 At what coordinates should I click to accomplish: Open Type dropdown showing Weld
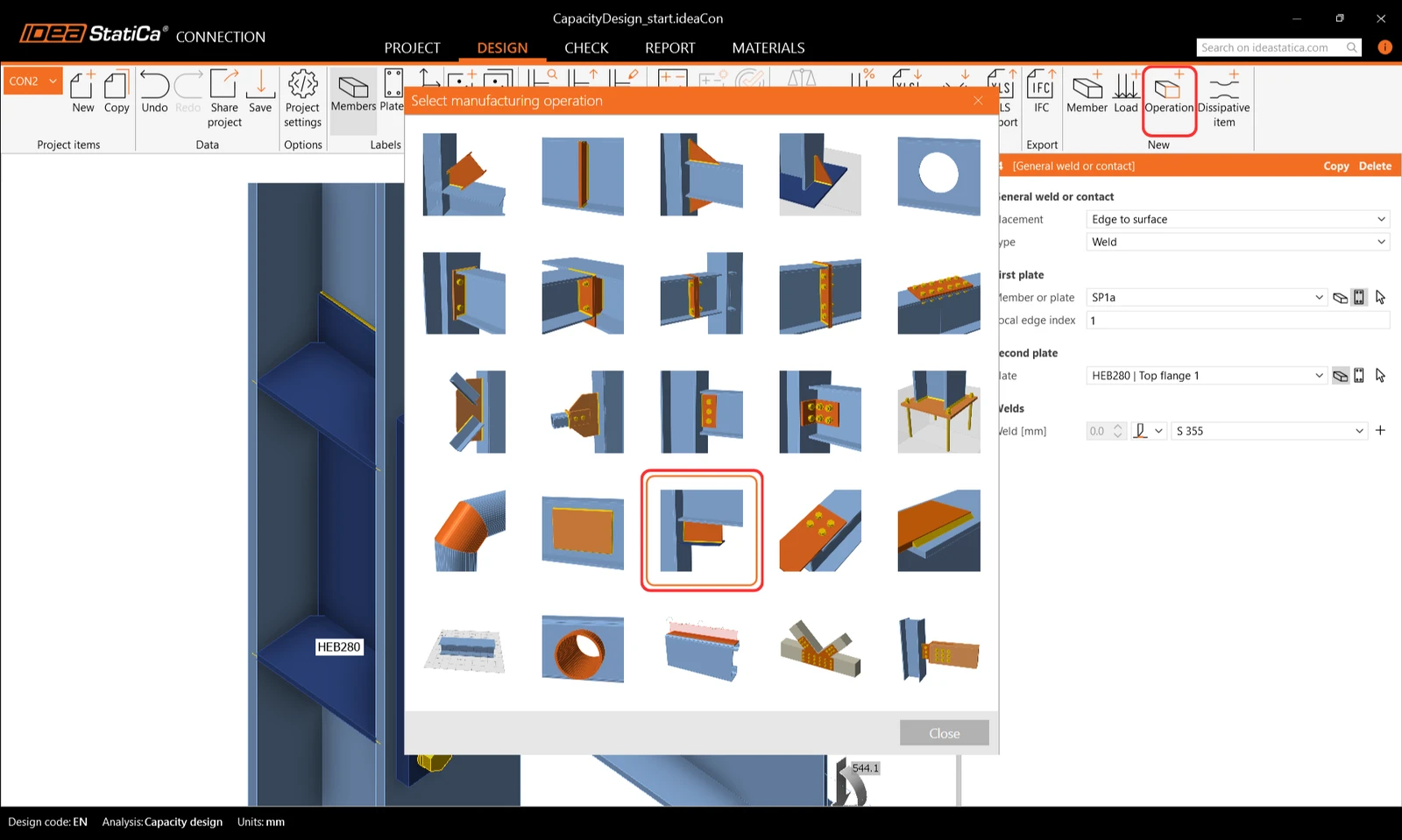1238,242
